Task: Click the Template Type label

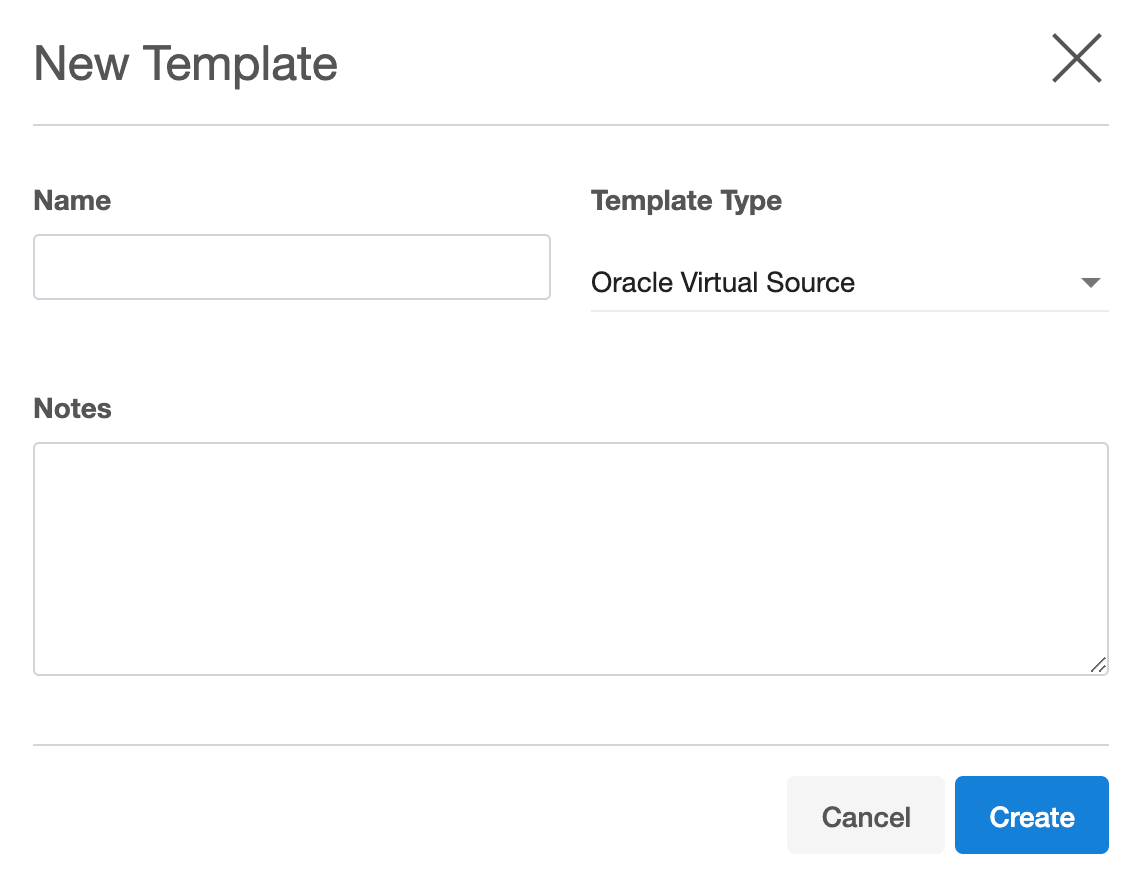Action: [x=686, y=201]
